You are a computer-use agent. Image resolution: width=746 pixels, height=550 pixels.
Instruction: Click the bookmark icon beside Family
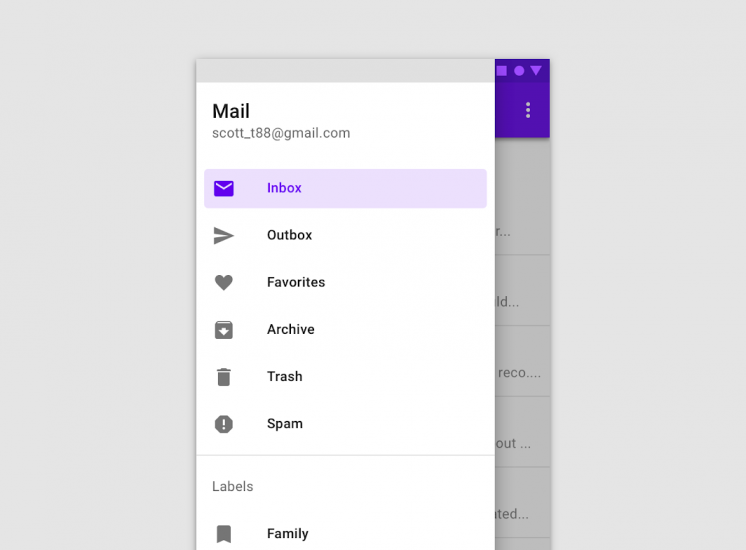click(x=224, y=534)
